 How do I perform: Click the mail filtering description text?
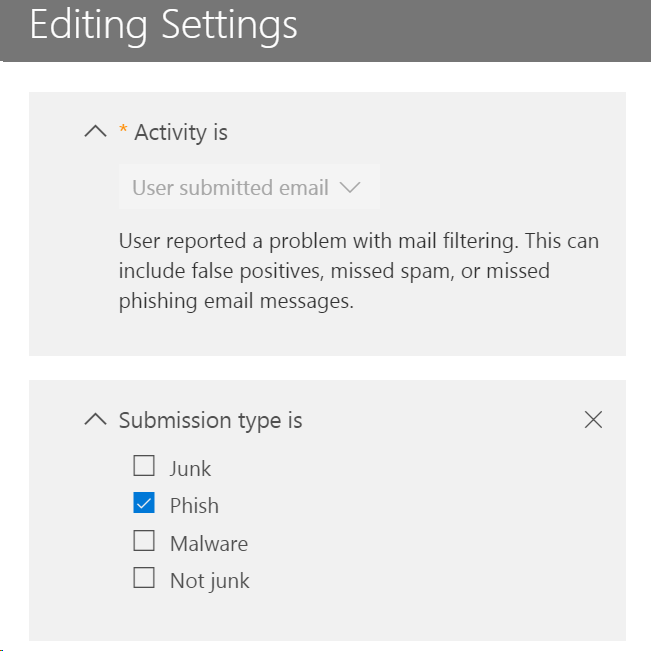[358, 271]
